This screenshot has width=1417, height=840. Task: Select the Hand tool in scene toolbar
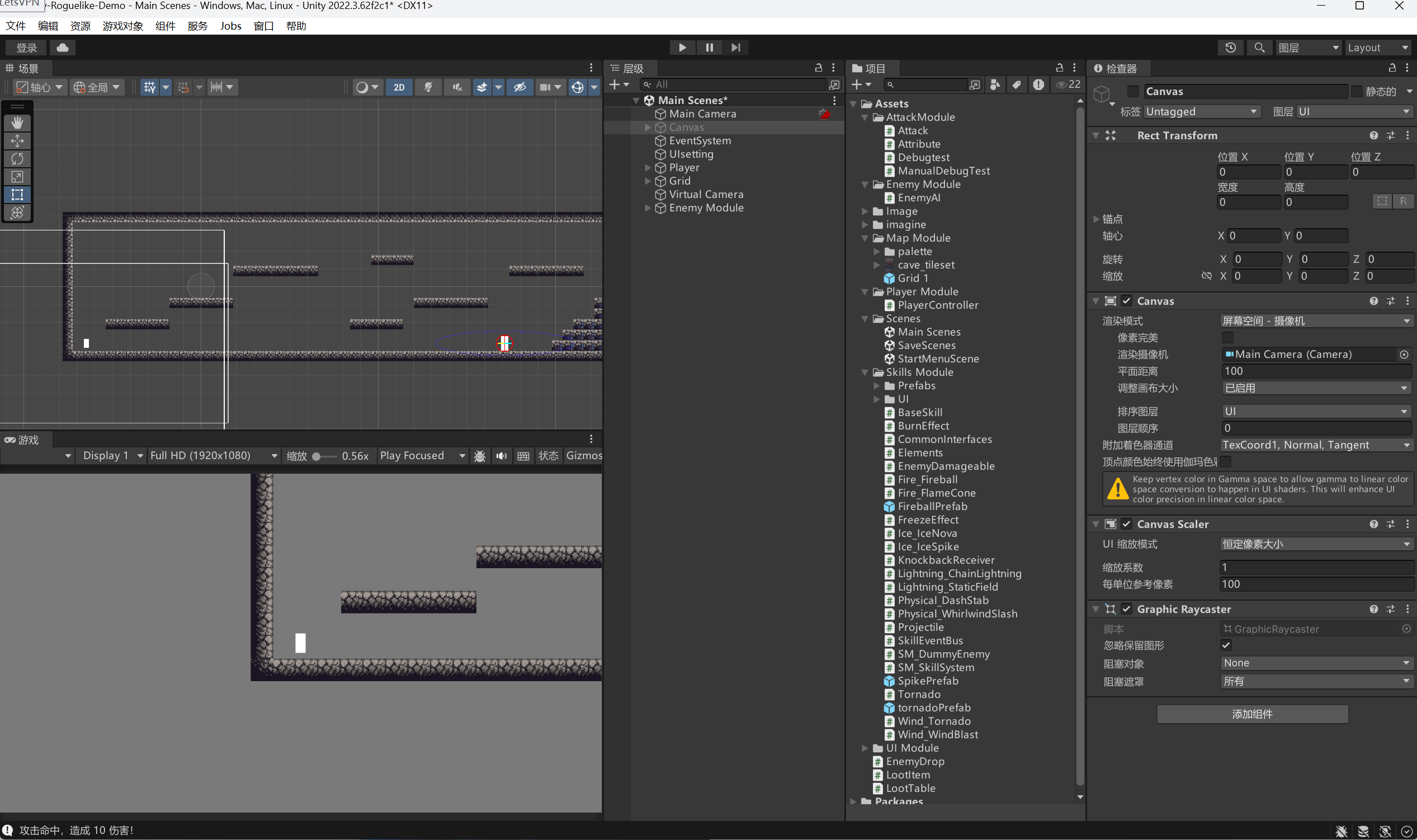coord(17,123)
